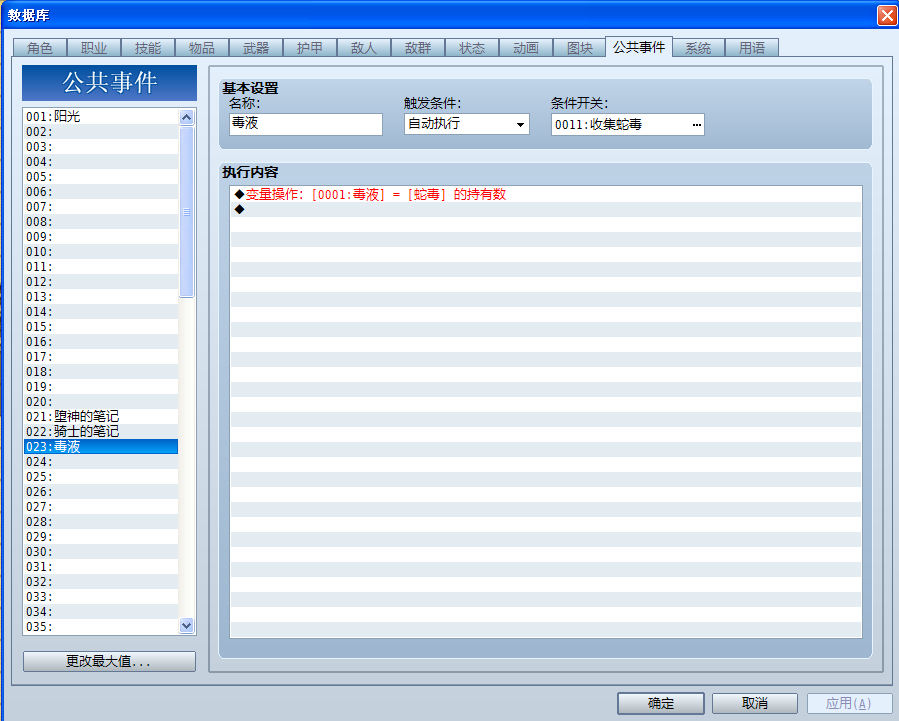
Task: Select empty event slot 012
Action: pyautogui.click(x=101, y=281)
